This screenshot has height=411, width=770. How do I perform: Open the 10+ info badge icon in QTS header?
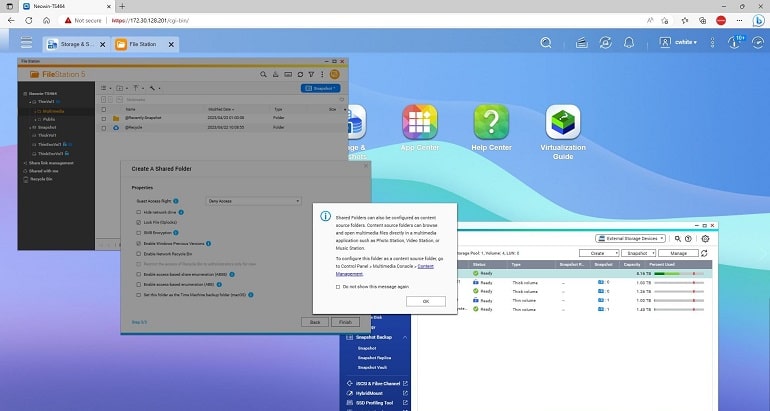735,42
